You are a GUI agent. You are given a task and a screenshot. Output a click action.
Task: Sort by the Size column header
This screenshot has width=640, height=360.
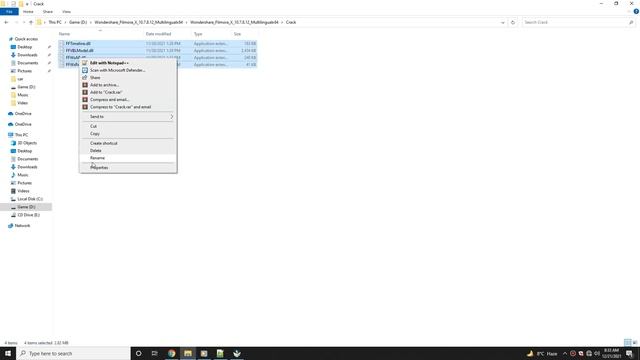tap(237, 34)
